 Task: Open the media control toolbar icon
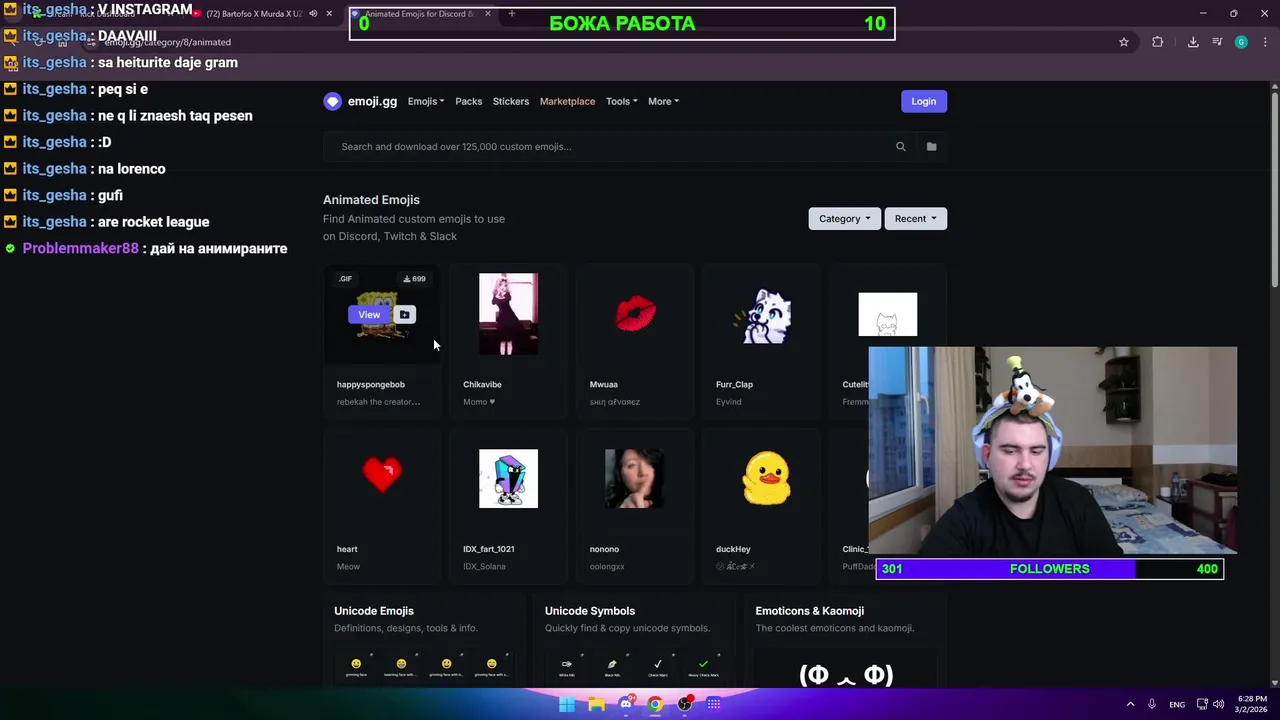click(x=1217, y=42)
